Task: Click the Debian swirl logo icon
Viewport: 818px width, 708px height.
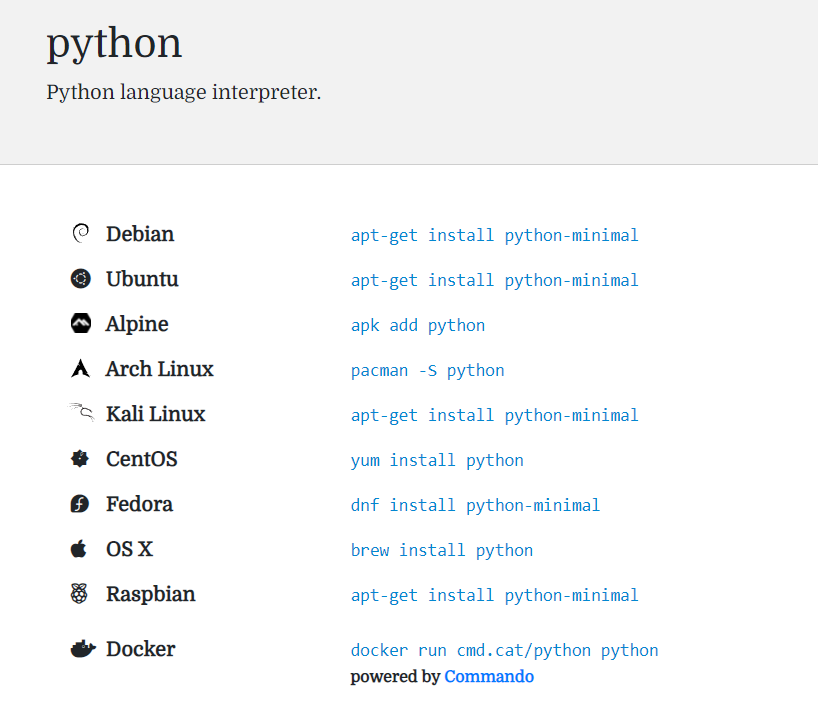Action: [x=81, y=234]
